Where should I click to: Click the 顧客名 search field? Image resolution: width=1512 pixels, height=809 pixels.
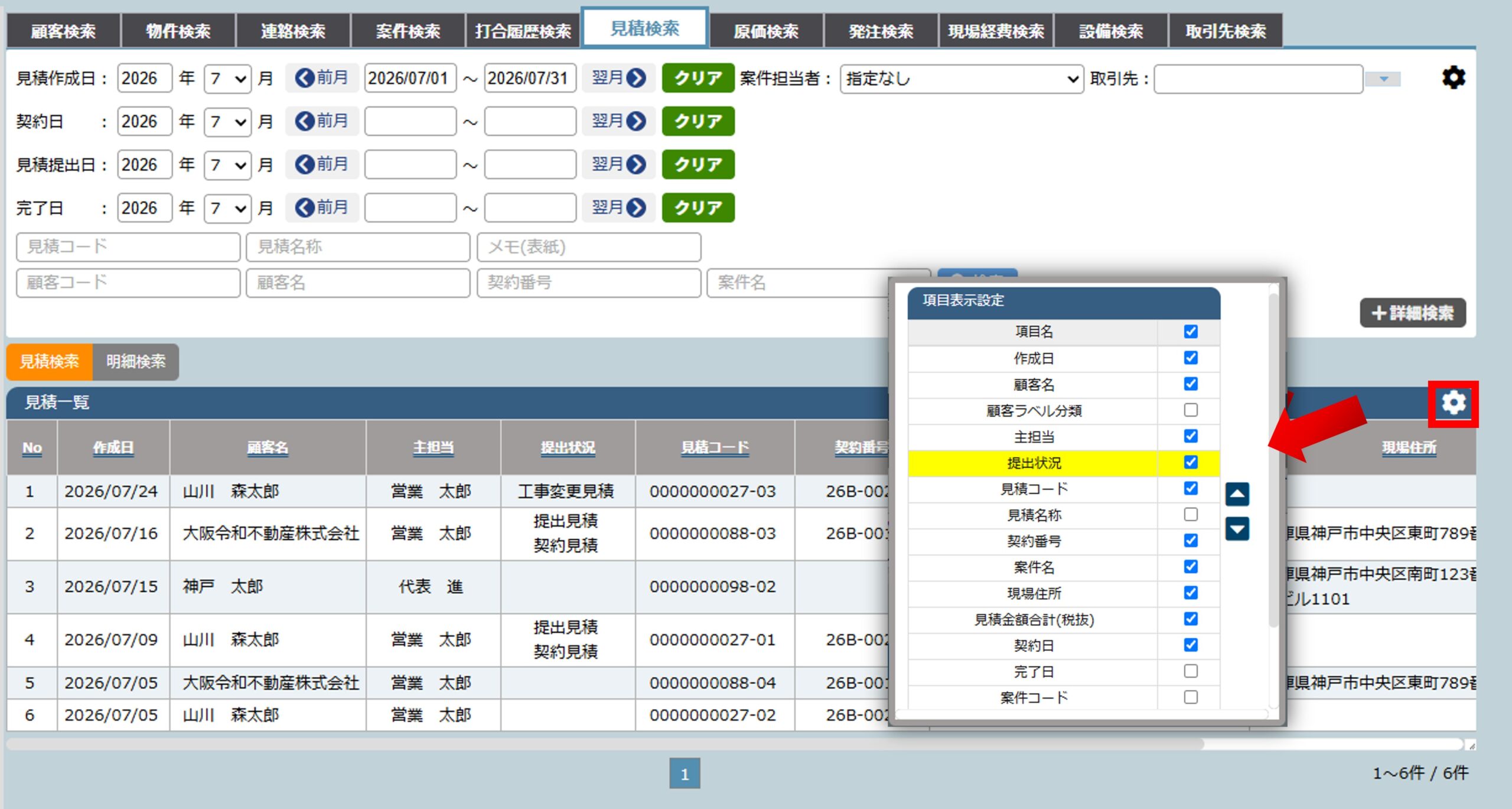click(x=358, y=283)
